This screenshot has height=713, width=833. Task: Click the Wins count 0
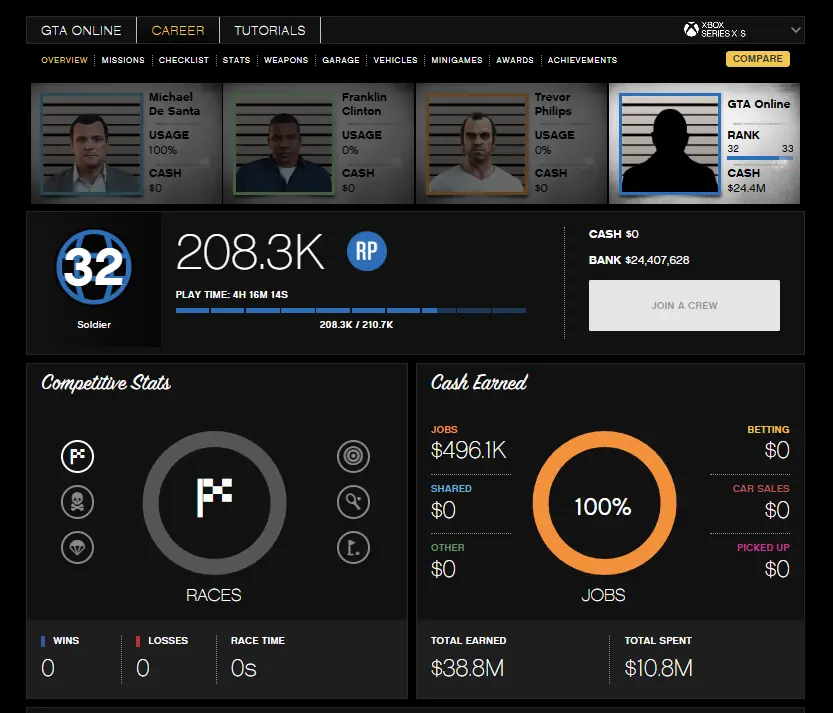point(48,668)
